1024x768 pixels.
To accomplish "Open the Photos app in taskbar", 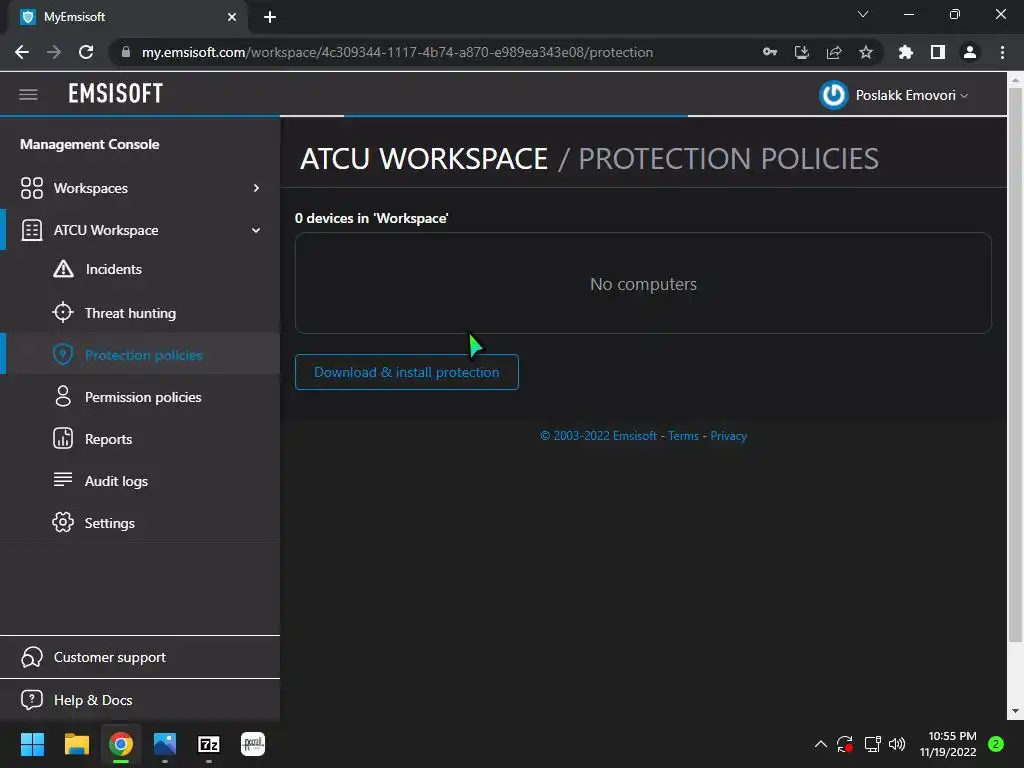I will (x=165, y=744).
